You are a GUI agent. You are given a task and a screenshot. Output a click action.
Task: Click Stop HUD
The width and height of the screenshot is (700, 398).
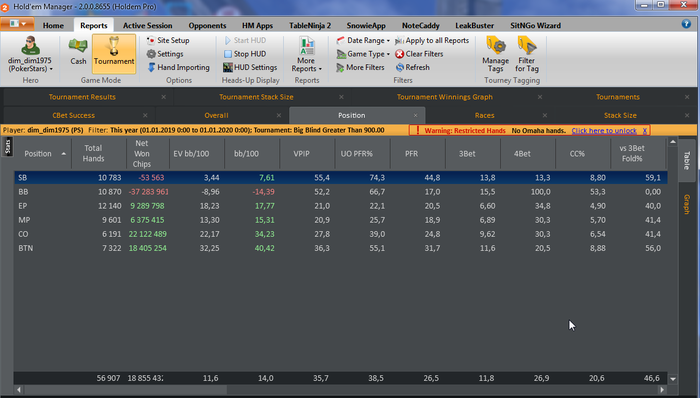245,54
